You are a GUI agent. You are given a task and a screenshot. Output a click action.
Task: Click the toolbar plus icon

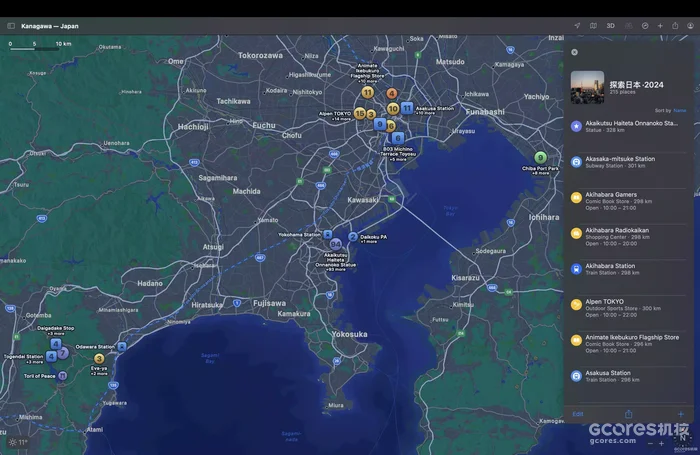click(660, 26)
